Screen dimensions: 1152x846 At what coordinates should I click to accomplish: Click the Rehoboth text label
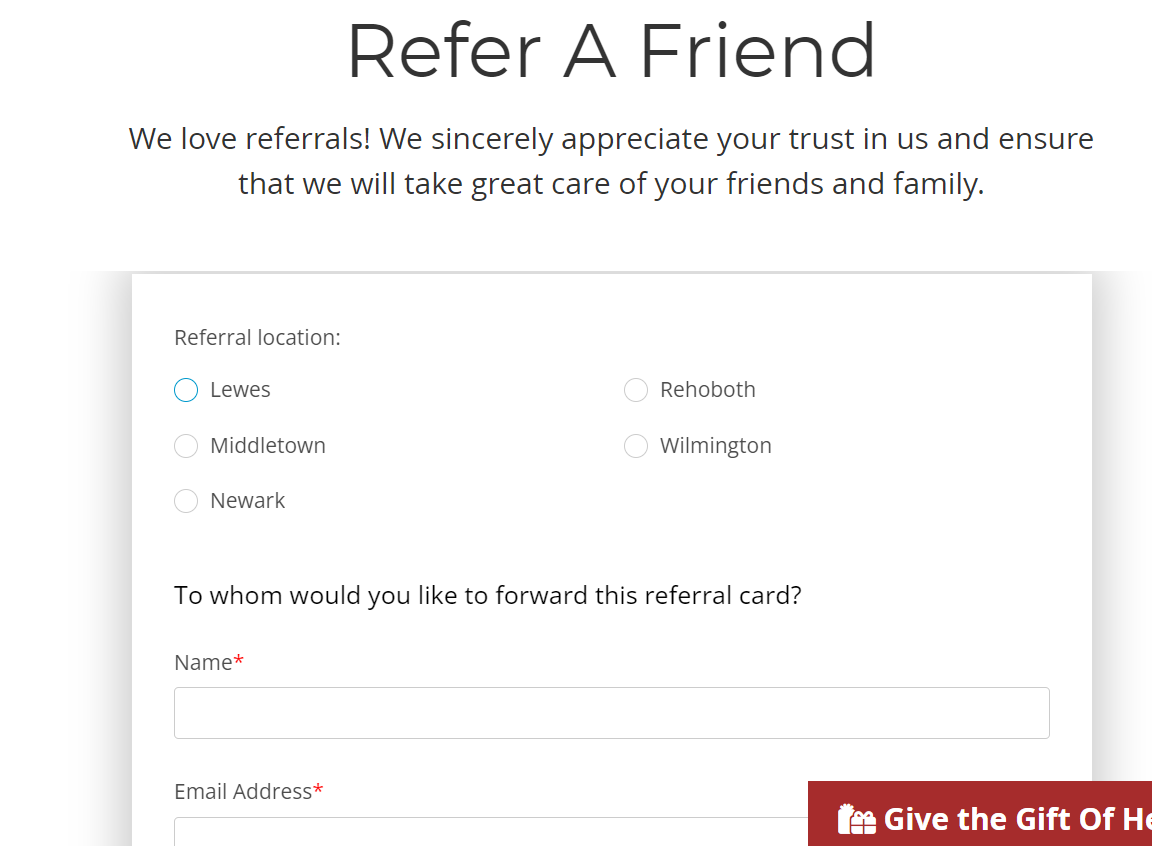708,390
